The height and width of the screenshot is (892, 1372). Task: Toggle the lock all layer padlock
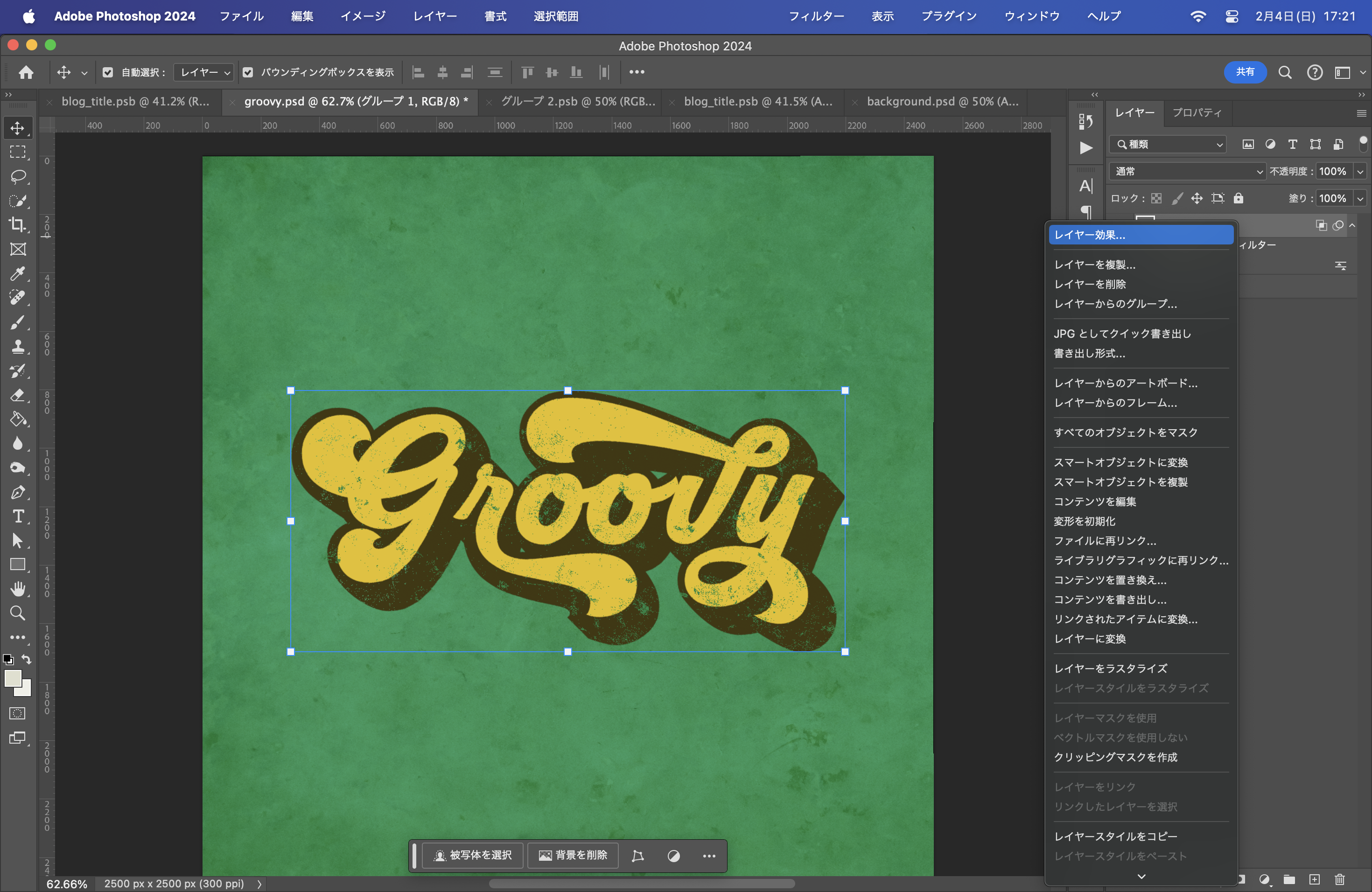[x=1238, y=198]
